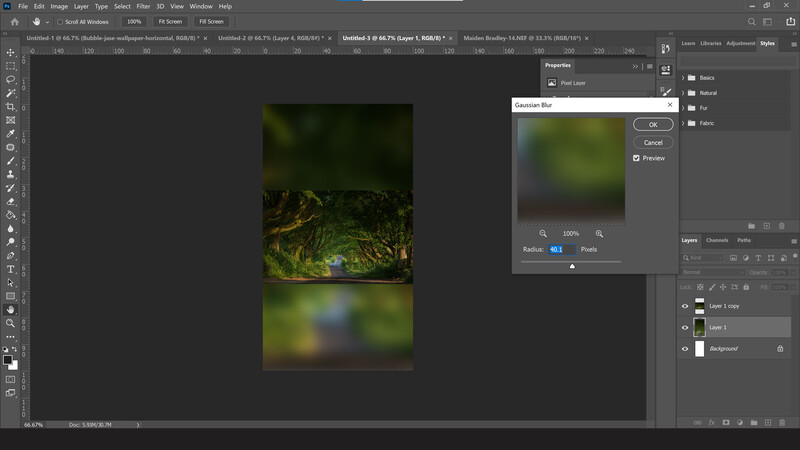800x450 pixels.
Task: Open the Filter menu
Action: tap(143, 6)
